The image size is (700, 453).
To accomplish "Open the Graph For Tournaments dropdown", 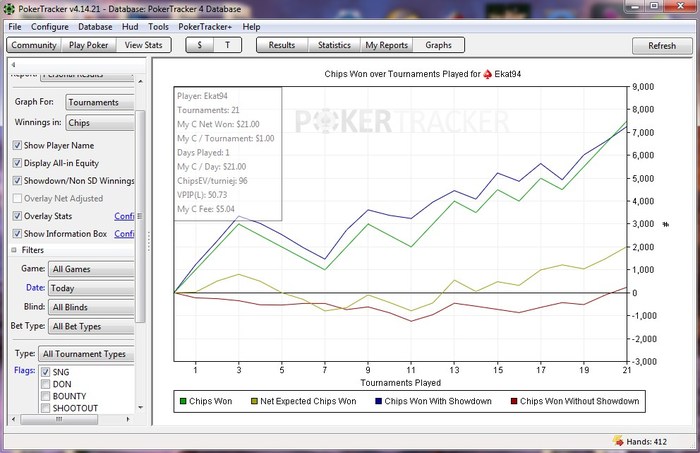I will [x=100, y=102].
